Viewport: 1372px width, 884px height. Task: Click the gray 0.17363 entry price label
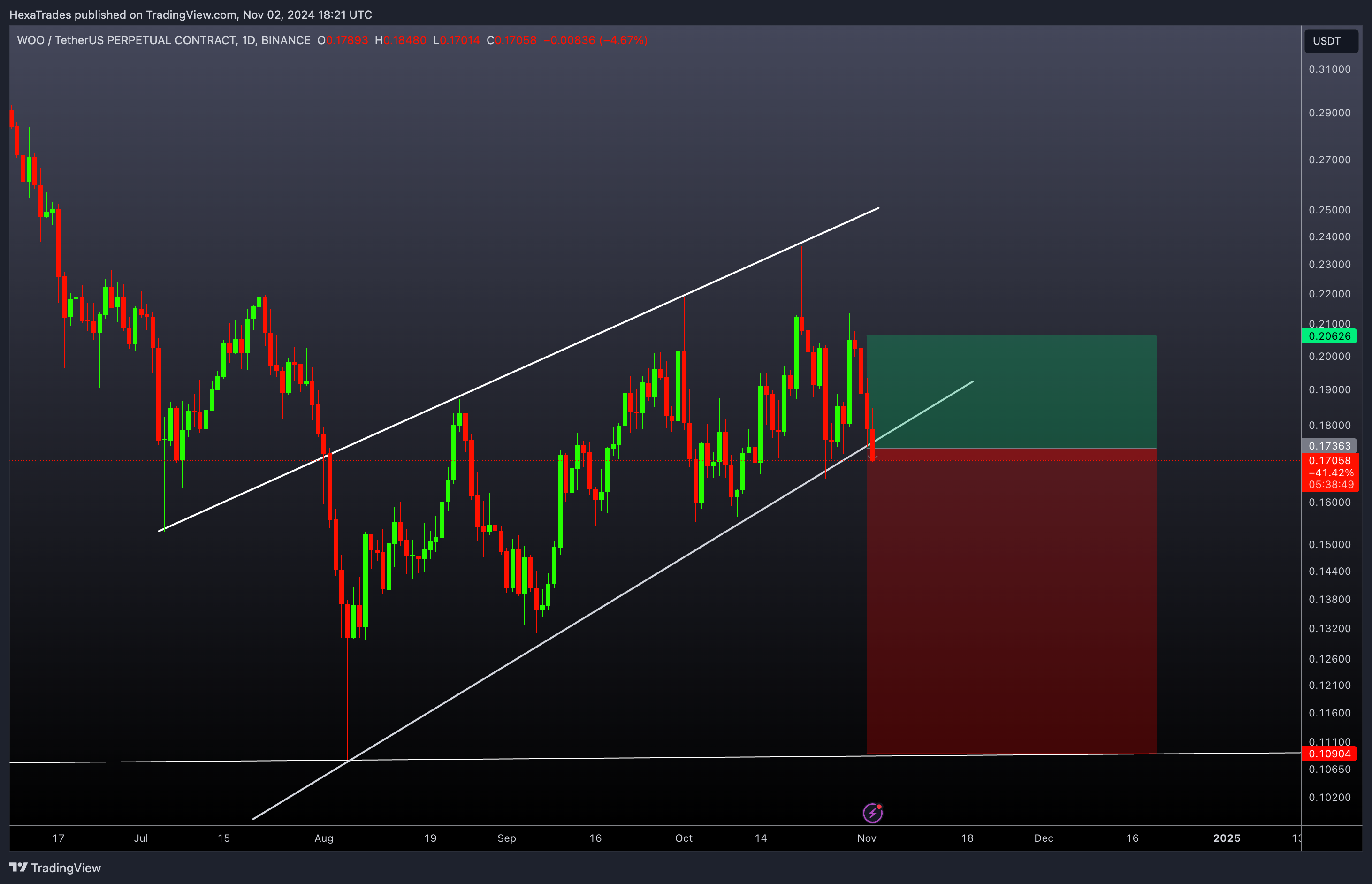pyautogui.click(x=1329, y=446)
